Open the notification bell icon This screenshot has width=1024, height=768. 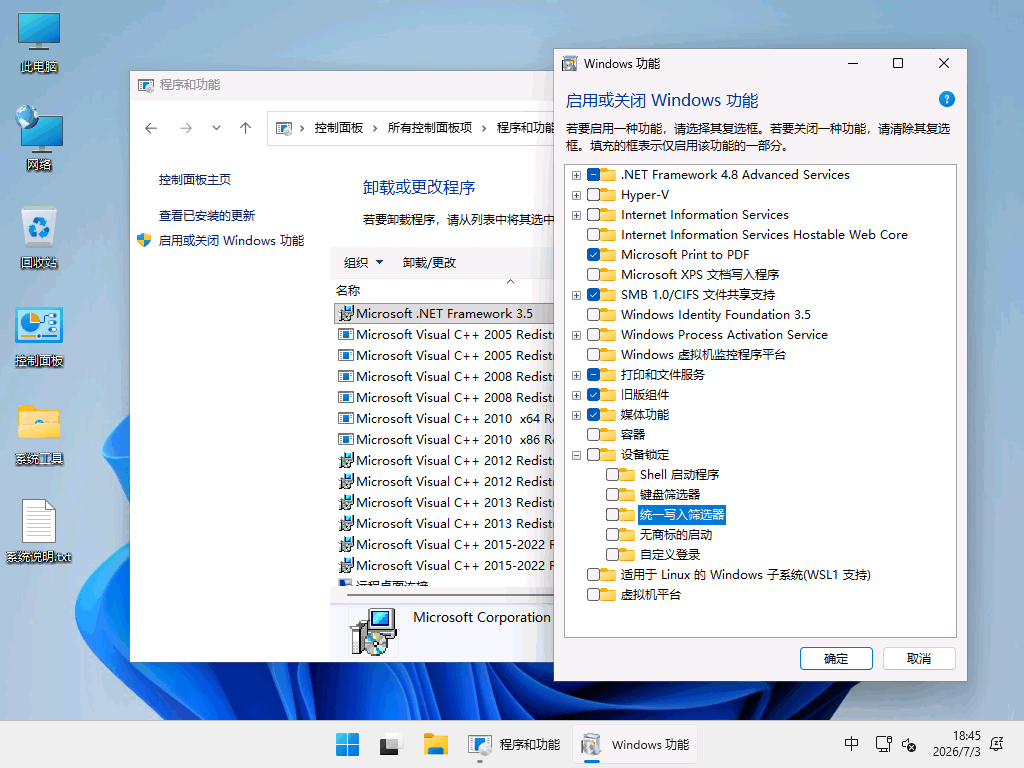click(997, 744)
